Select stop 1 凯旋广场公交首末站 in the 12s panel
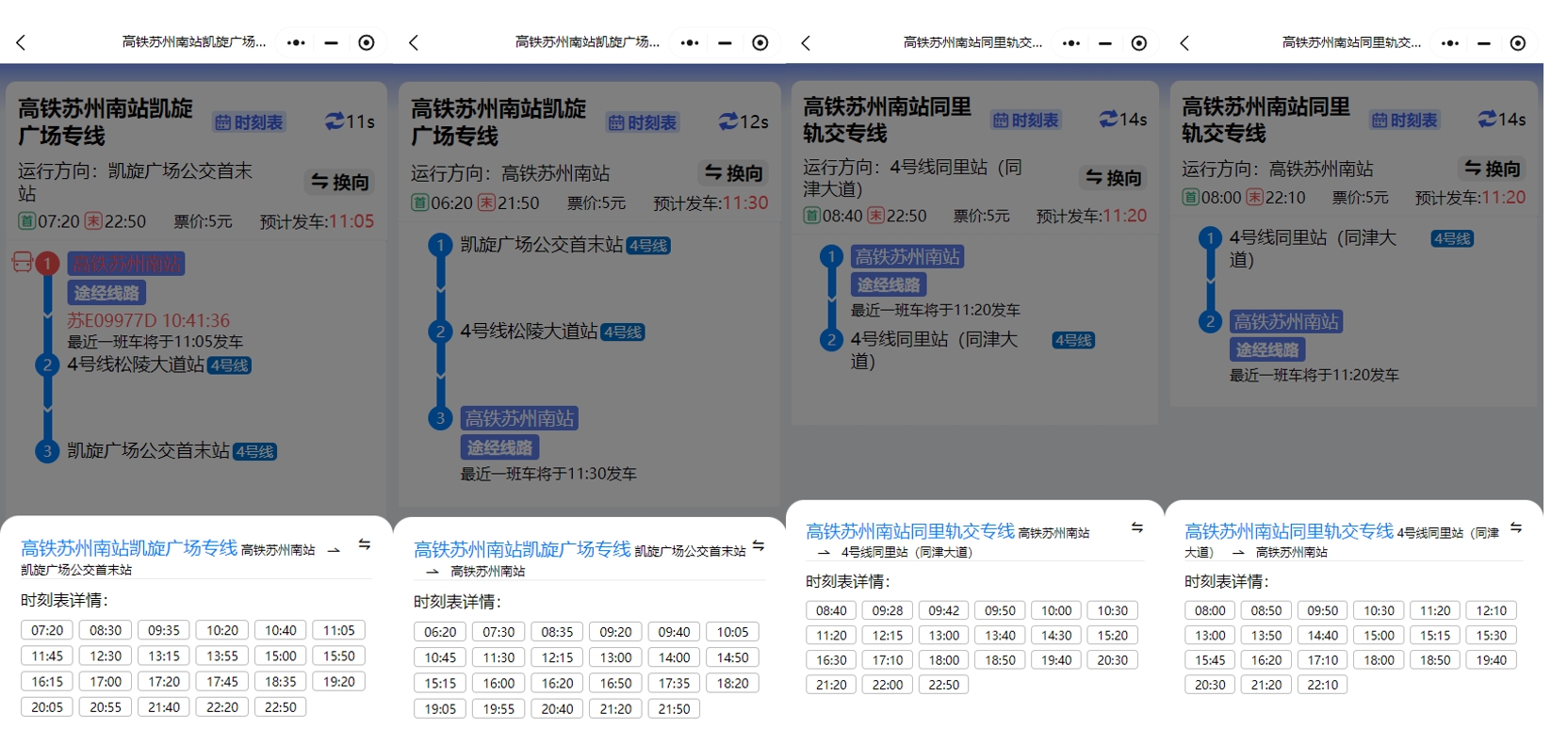 (x=542, y=245)
